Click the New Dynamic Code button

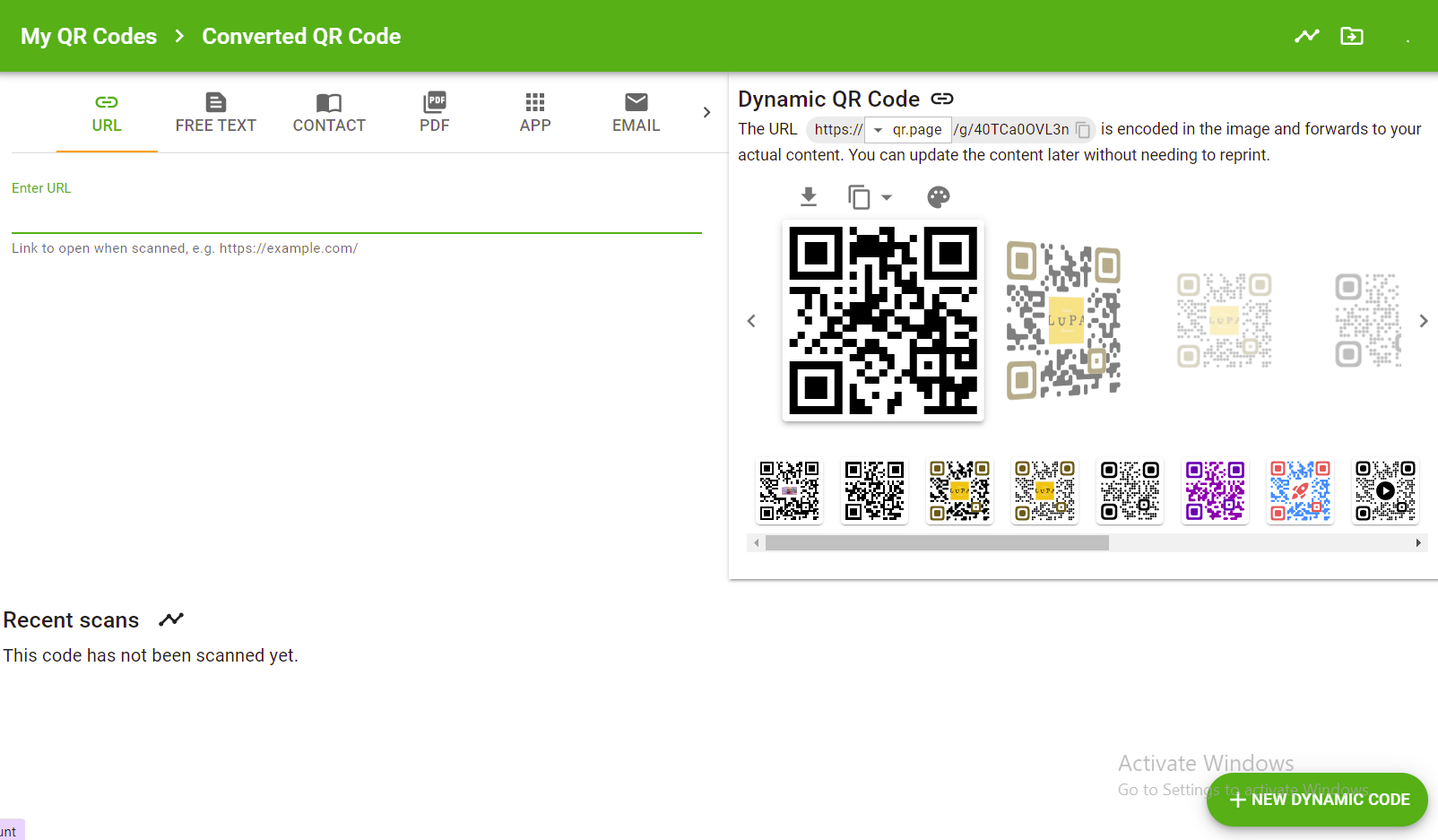(1317, 799)
